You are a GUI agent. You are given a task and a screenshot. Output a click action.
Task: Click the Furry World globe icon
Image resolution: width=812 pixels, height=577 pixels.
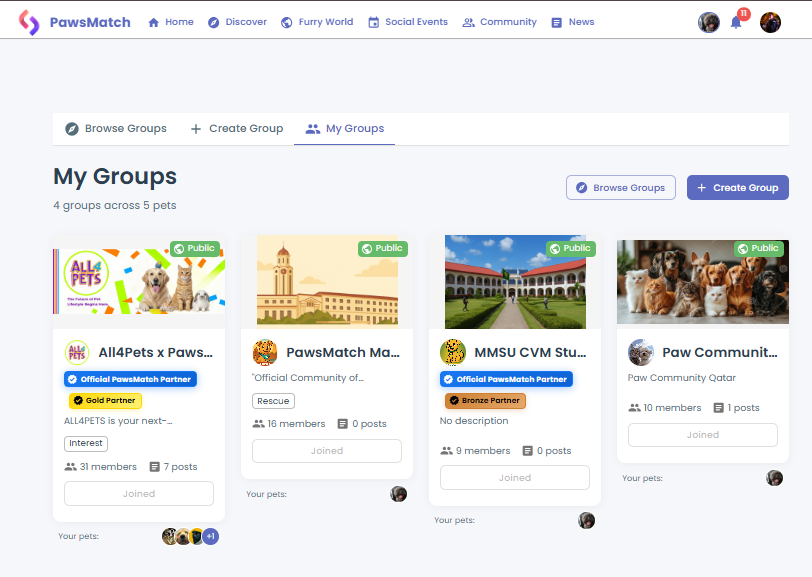pos(285,21)
